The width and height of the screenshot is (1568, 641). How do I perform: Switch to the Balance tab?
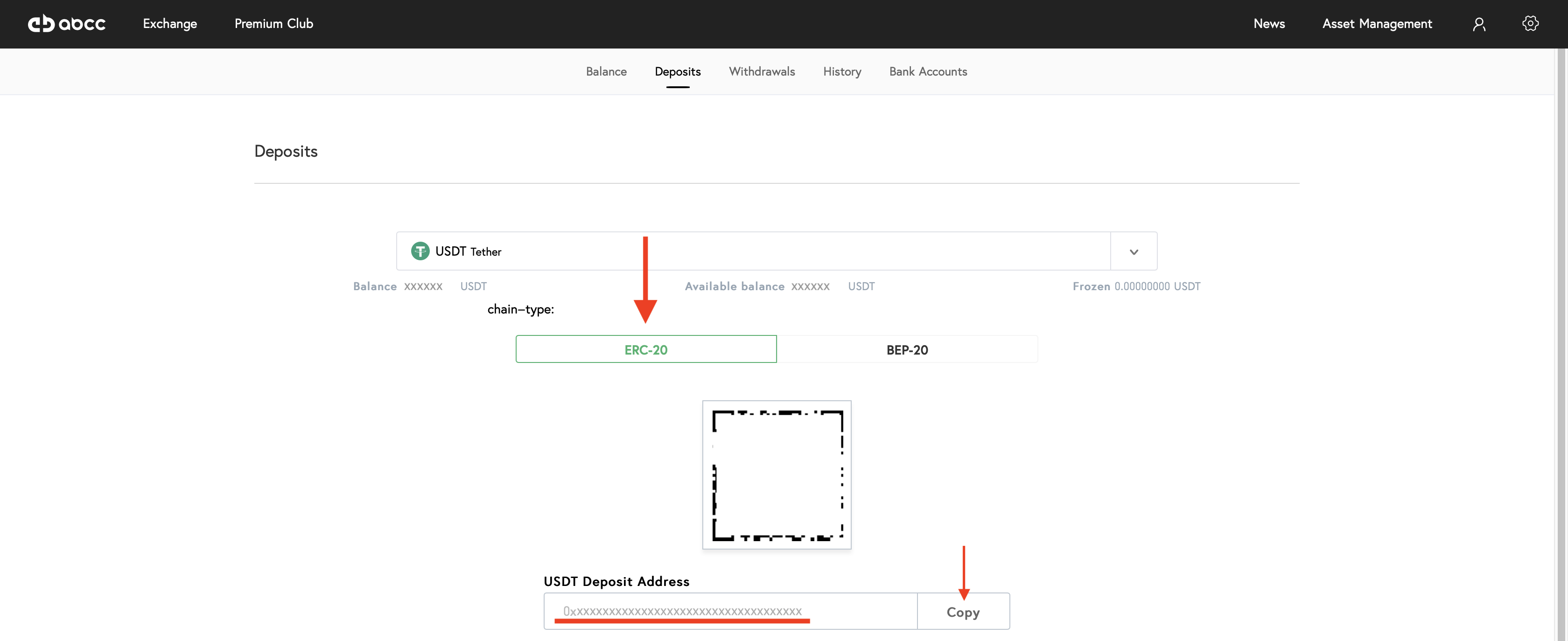(x=606, y=71)
